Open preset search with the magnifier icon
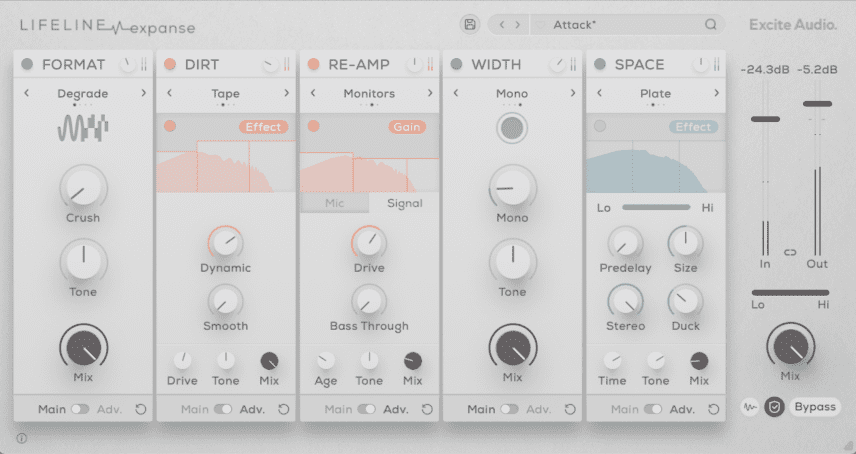856x454 pixels. pyautogui.click(x=710, y=25)
